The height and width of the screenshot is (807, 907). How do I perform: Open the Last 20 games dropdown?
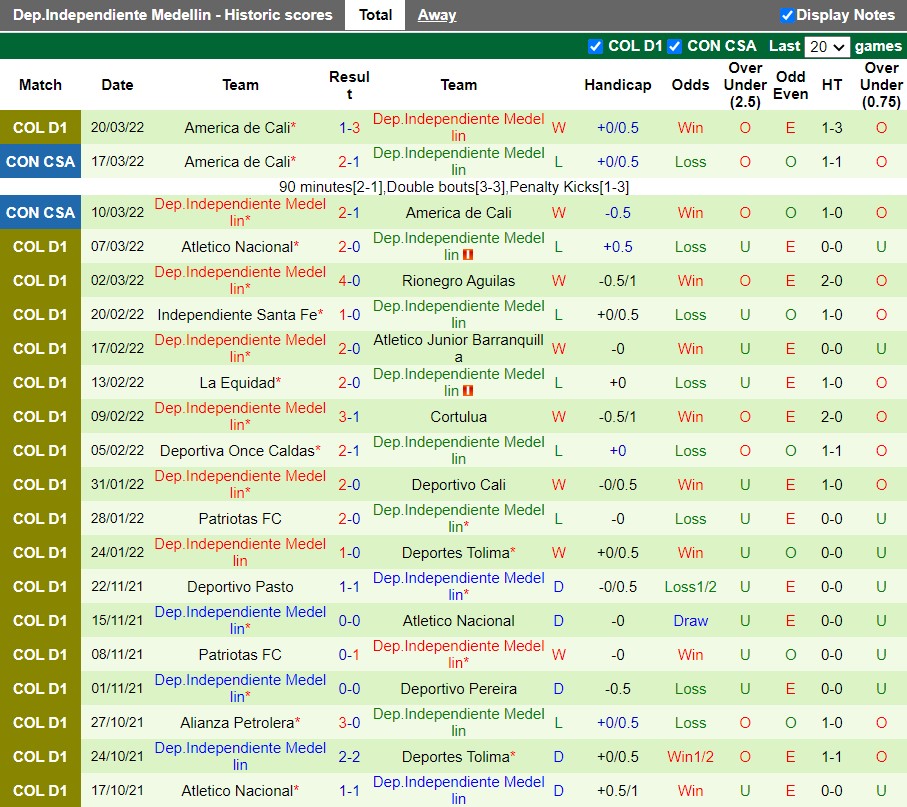pyautogui.click(x=827, y=46)
